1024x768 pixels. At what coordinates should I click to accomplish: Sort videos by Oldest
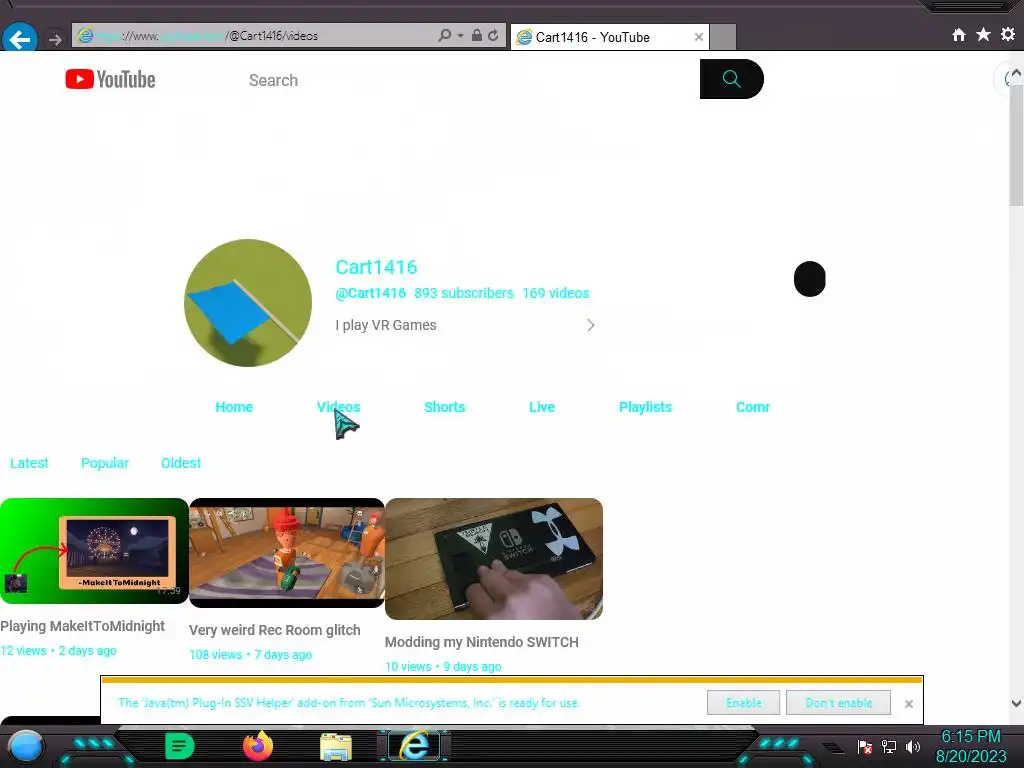[181, 463]
